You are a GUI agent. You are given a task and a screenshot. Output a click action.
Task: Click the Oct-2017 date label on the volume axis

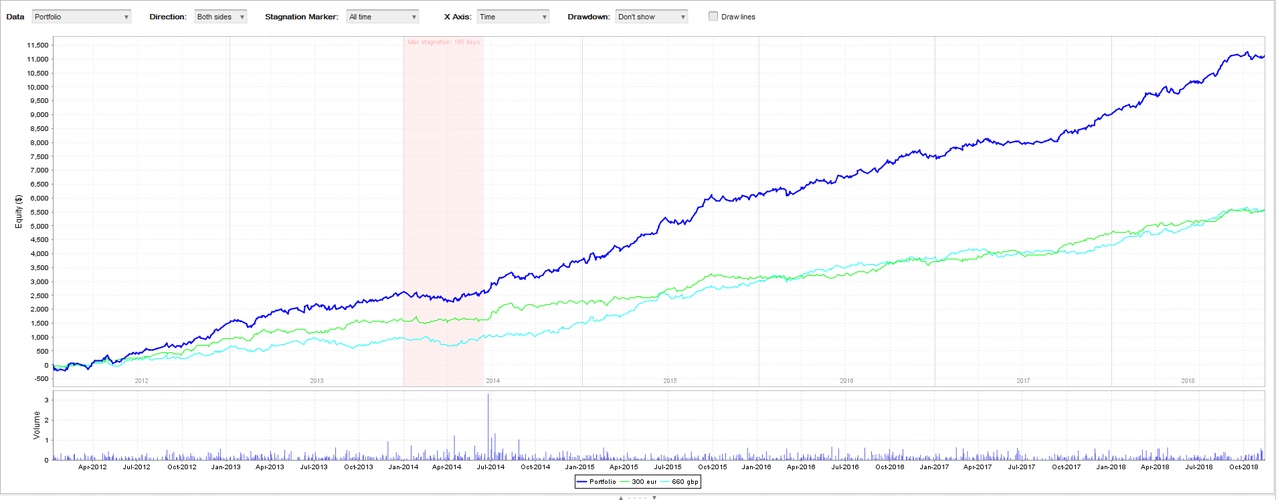pyautogui.click(x=1065, y=466)
